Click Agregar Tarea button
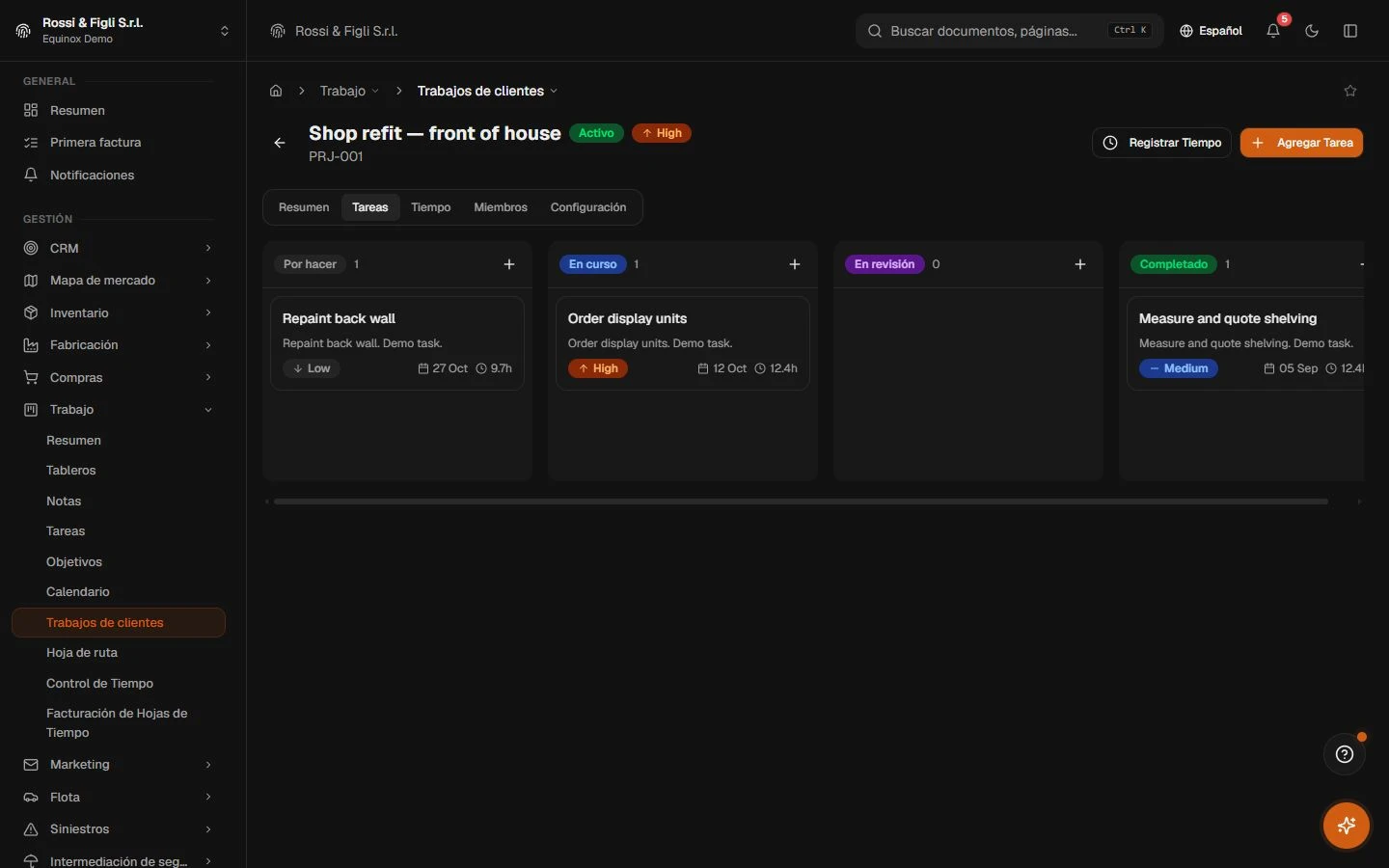The width and height of the screenshot is (1389, 868). point(1301,143)
